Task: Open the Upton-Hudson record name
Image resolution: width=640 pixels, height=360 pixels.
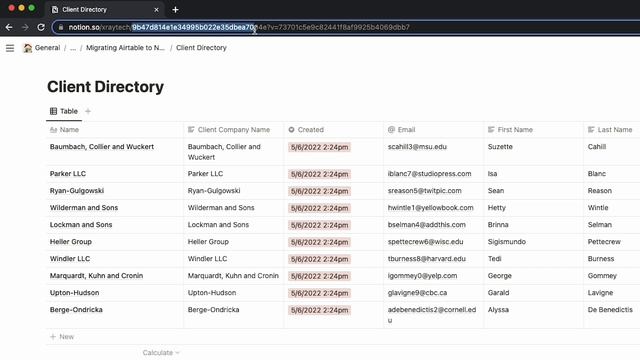Action: pos(74,293)
